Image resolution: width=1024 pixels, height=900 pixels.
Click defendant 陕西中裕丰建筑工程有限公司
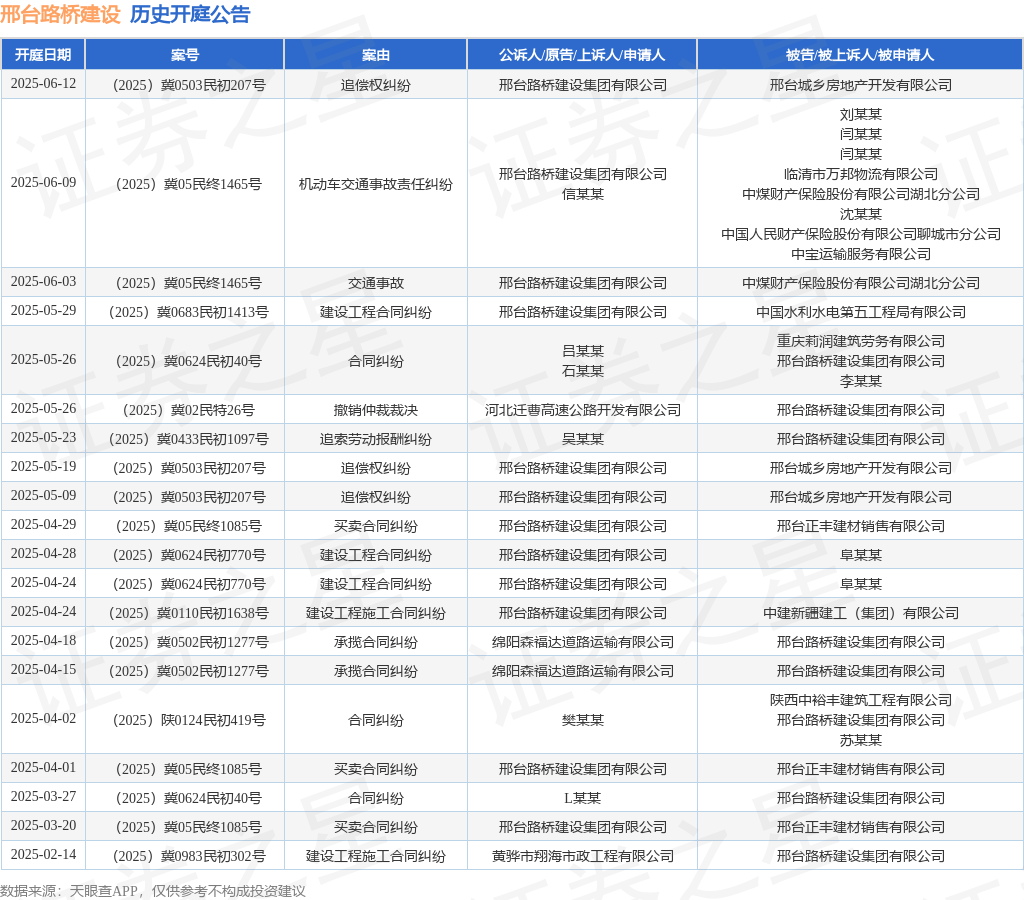(861, 700)
